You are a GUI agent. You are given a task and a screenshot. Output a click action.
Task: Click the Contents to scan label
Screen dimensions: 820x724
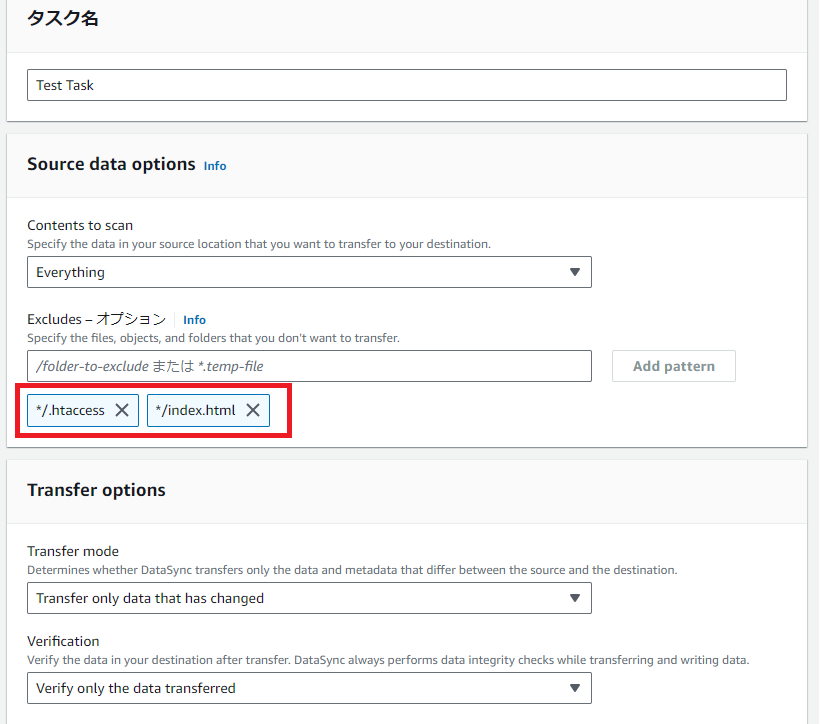(x=80, y=225)
